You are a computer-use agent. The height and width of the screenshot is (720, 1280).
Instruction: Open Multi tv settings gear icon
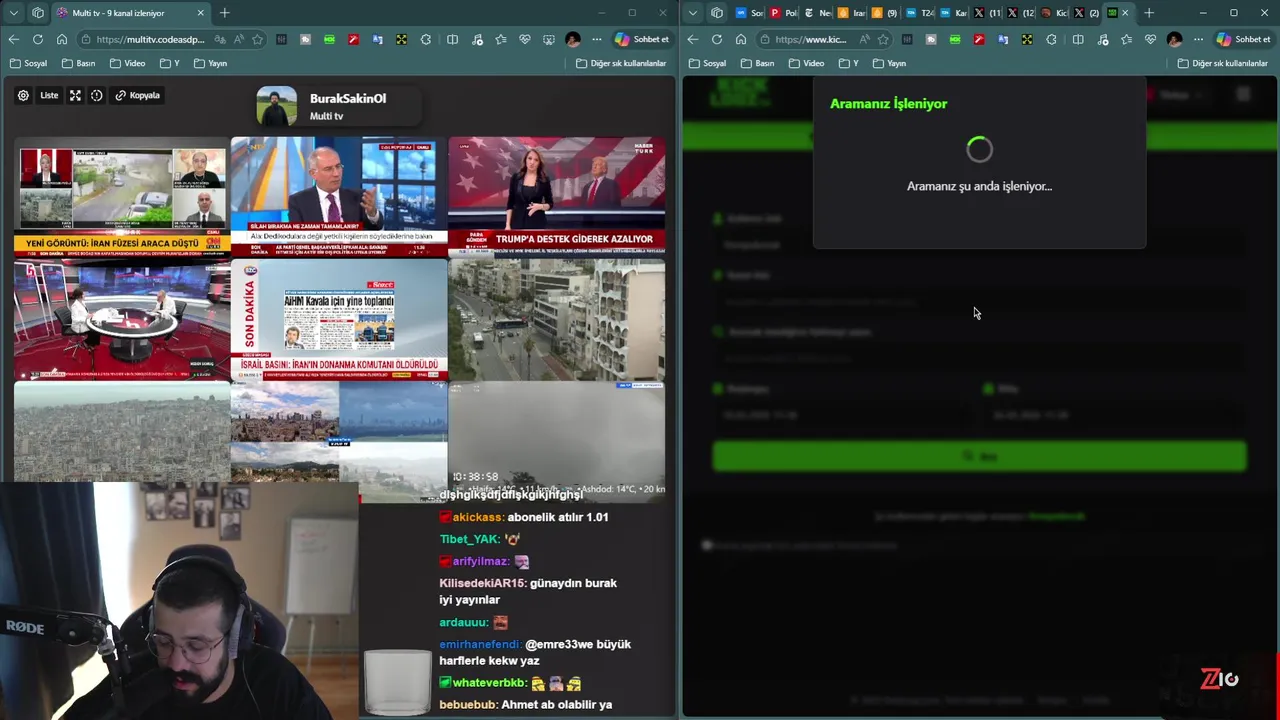(x=23, y=96)
